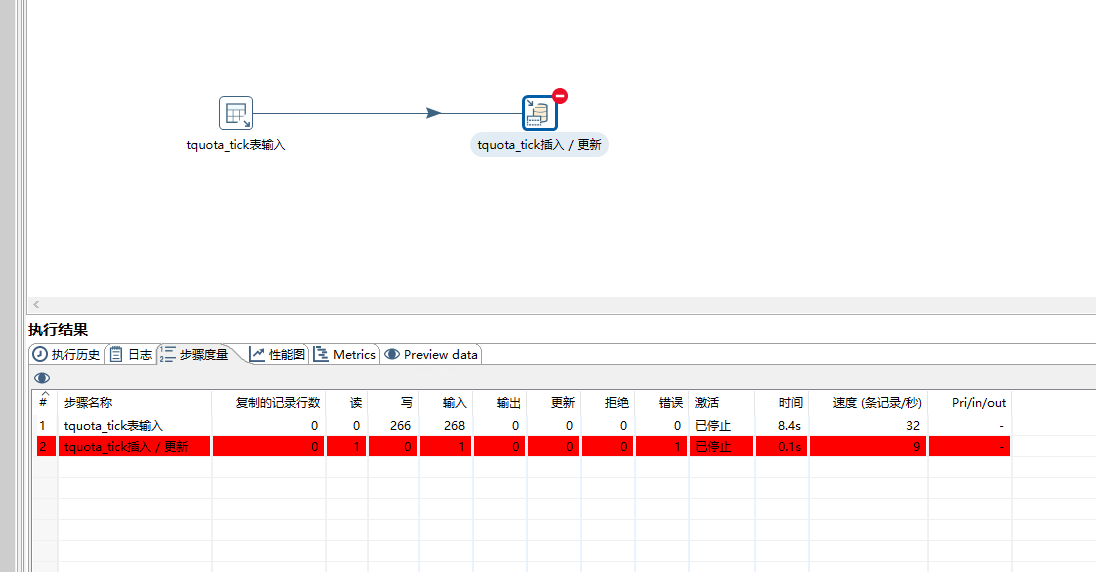Screen dimensions: 1096x572
Task: Click the chart icon on 性能图 tab
Action: (x=257, y=355)
